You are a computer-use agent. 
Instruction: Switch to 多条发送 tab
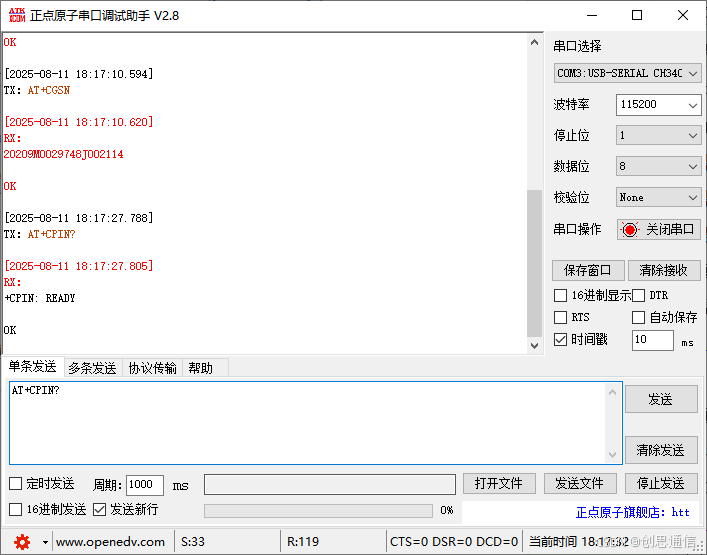[x=92, y=368]
